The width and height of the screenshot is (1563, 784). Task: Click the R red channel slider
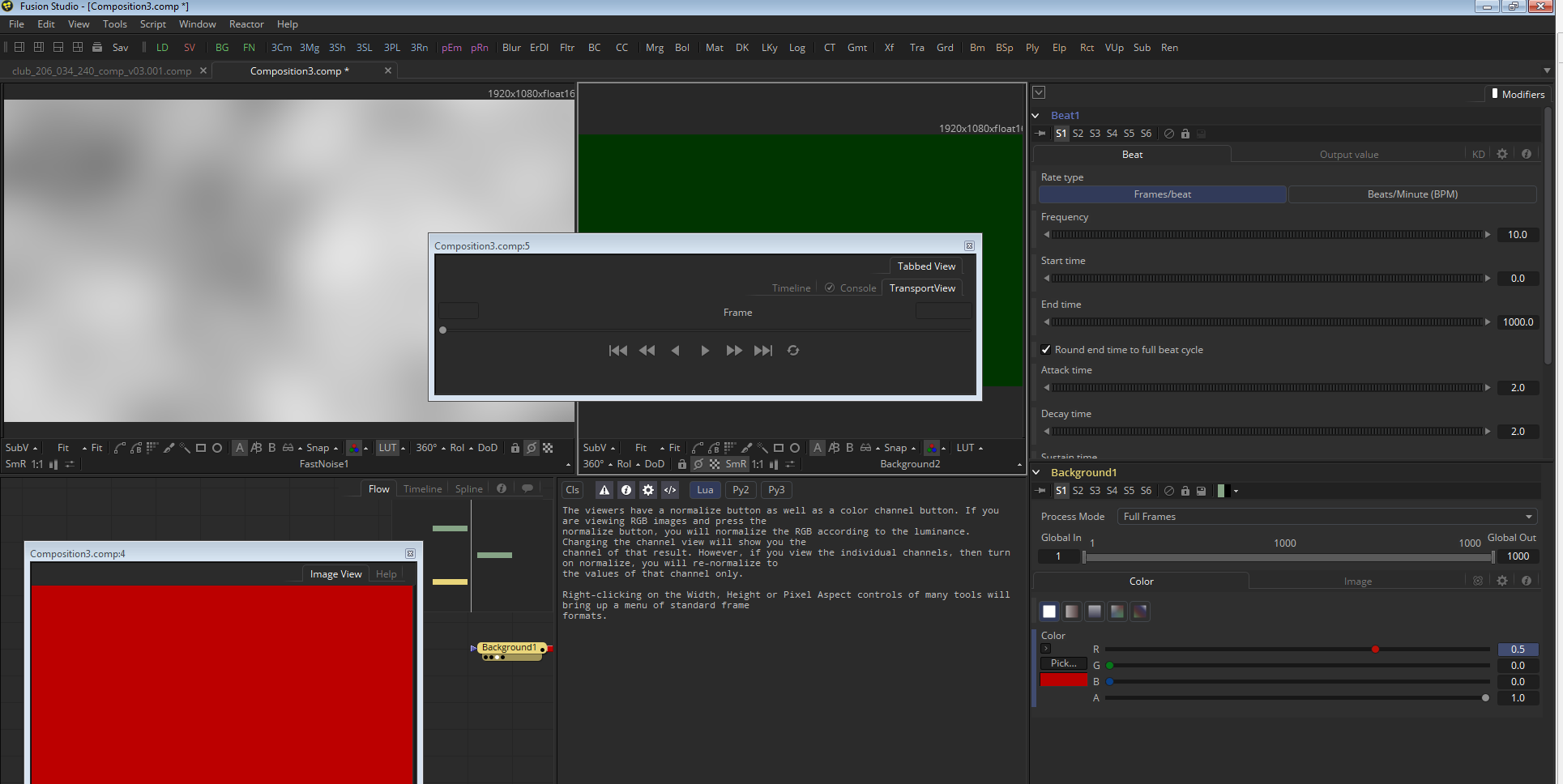click(x=1297, y=650)
